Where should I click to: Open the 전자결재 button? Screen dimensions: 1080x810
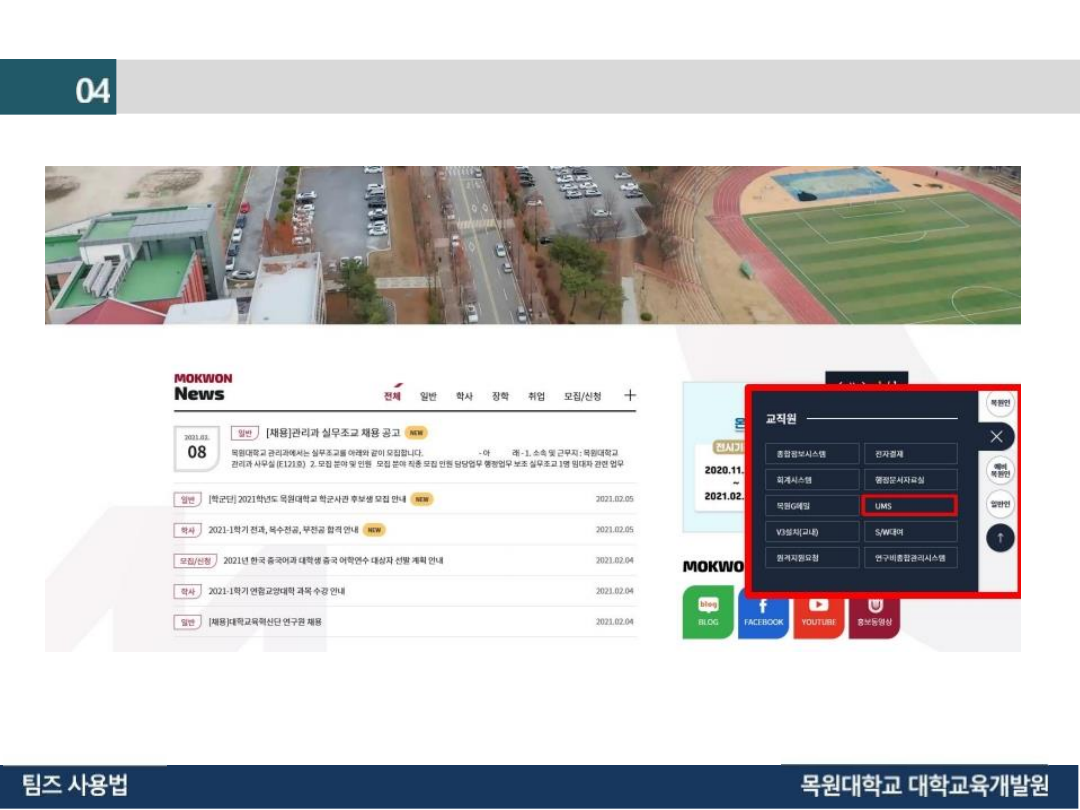tap(909, 454)
